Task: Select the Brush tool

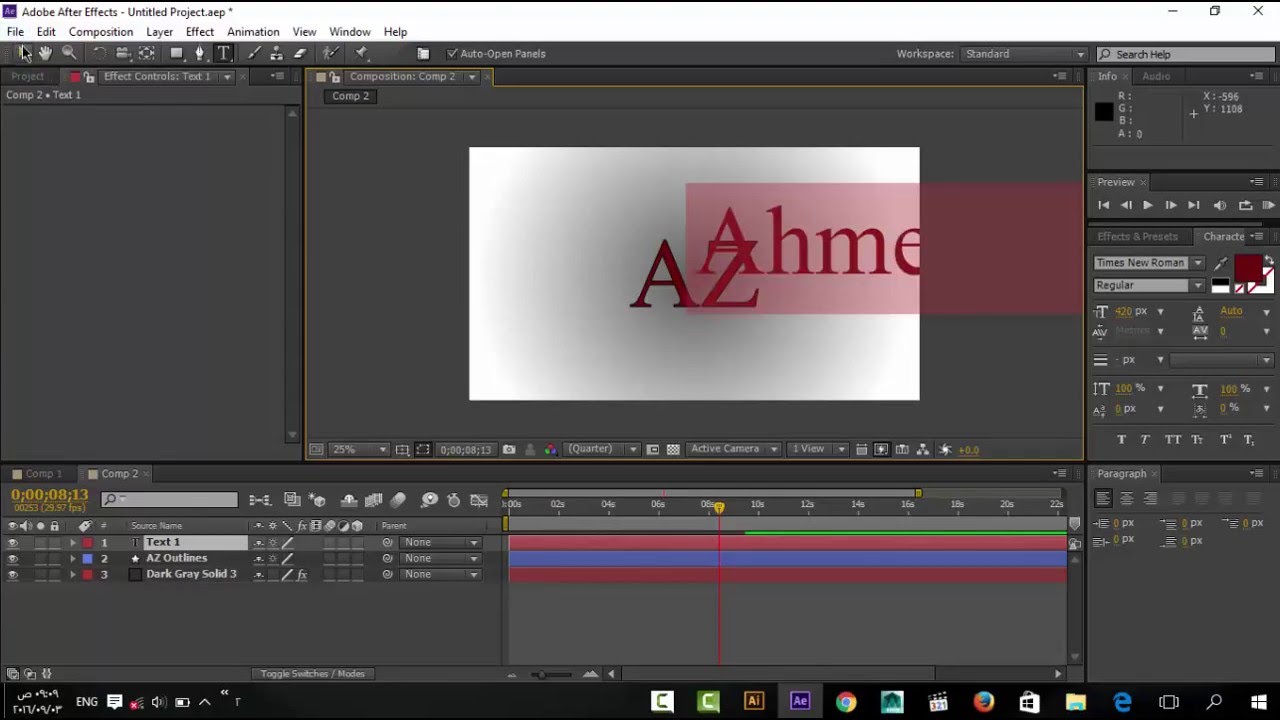Action: (x=254, y=53)
